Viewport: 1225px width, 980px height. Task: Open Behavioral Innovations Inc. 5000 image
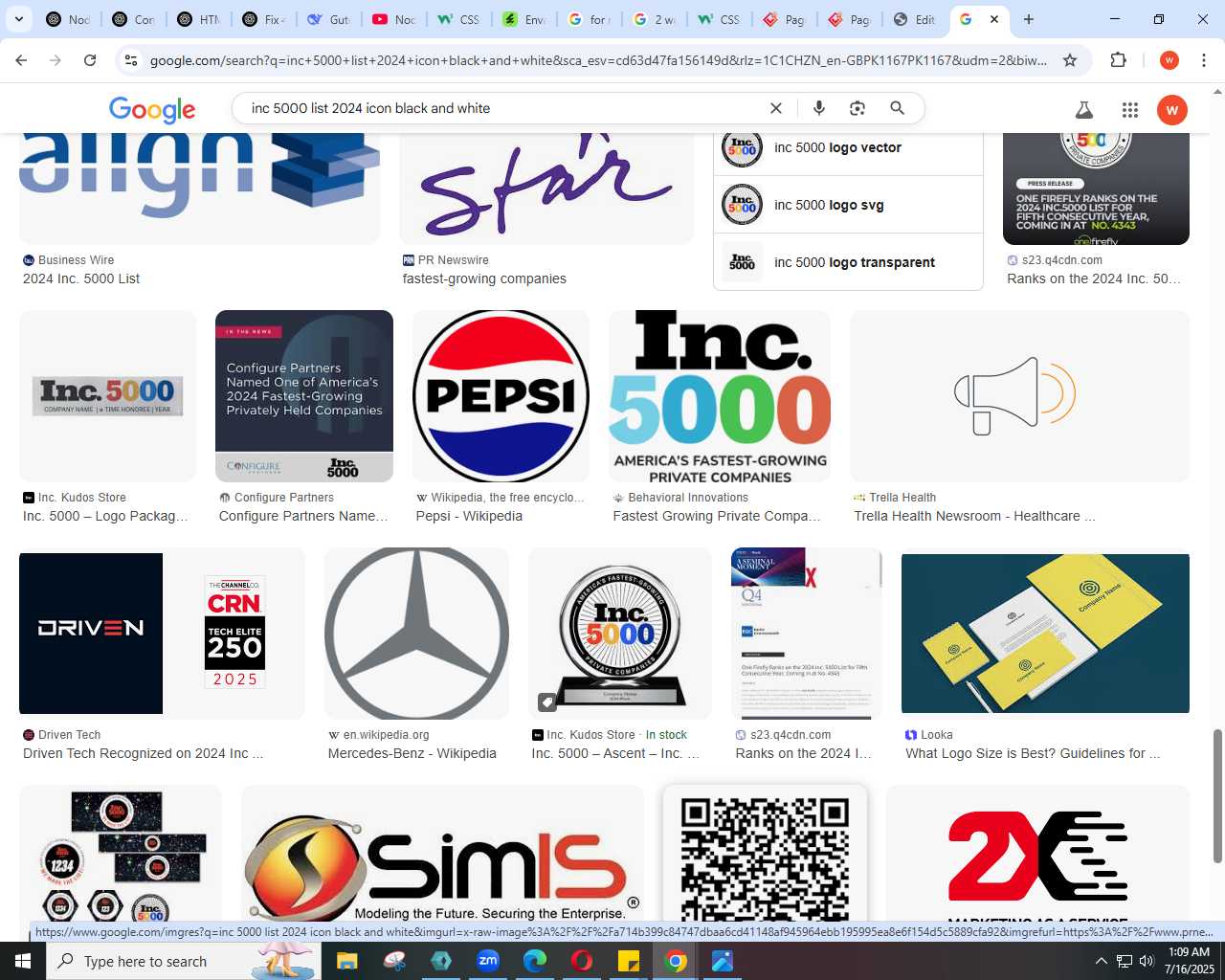720,396
